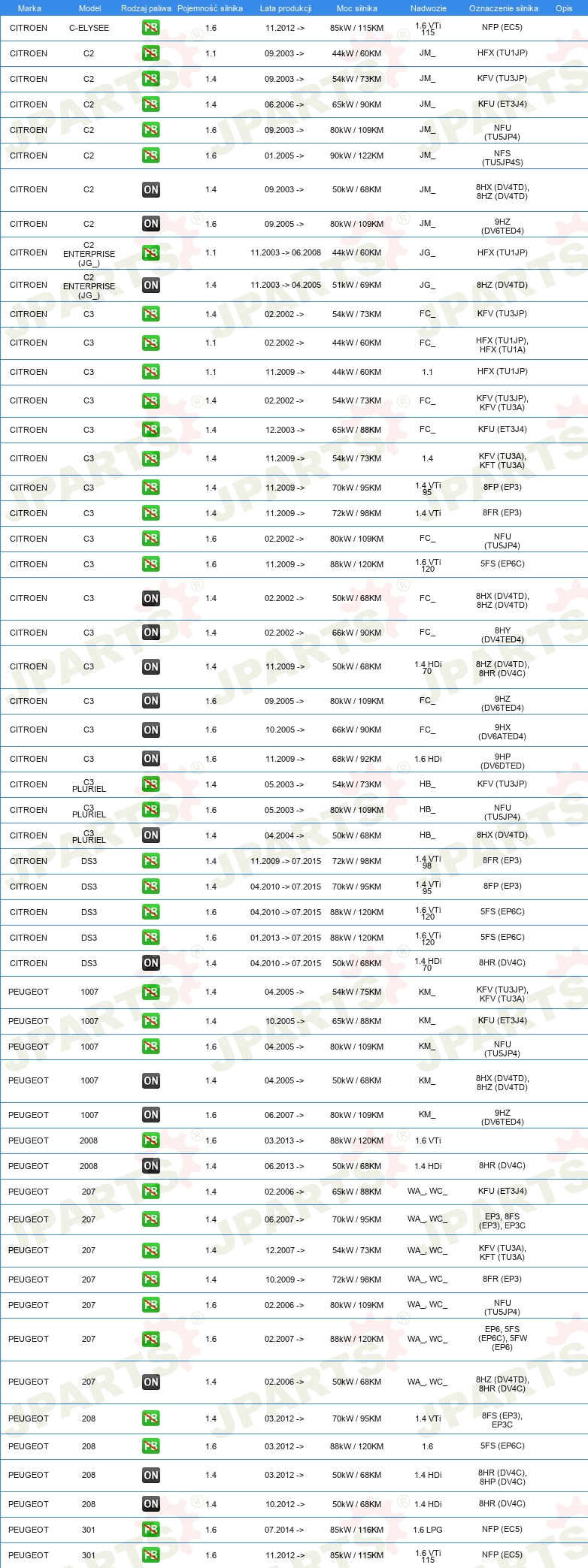This screenshot has width=588, height=1568.
Task: Click diesel ON icon in Peugeot 1007 9HZ row
Action: [x=150, y=1115]
